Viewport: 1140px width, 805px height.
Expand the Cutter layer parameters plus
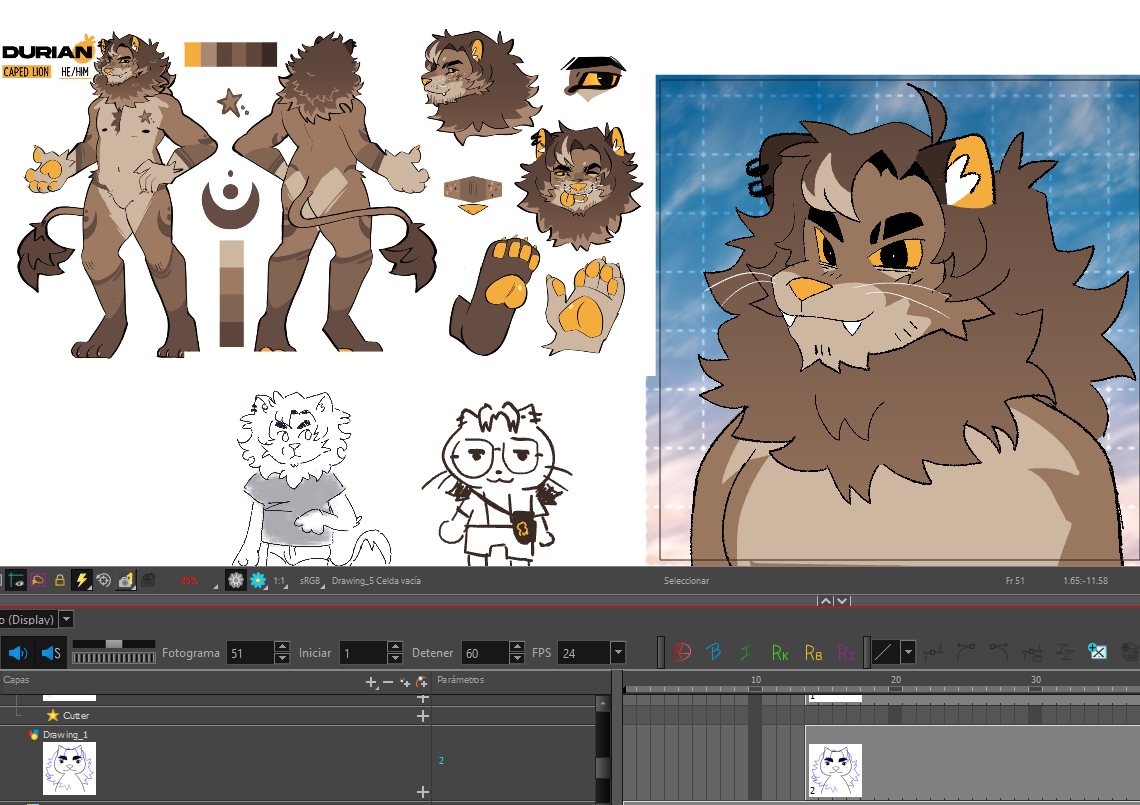pyautogui.click(x=422, y=716)
